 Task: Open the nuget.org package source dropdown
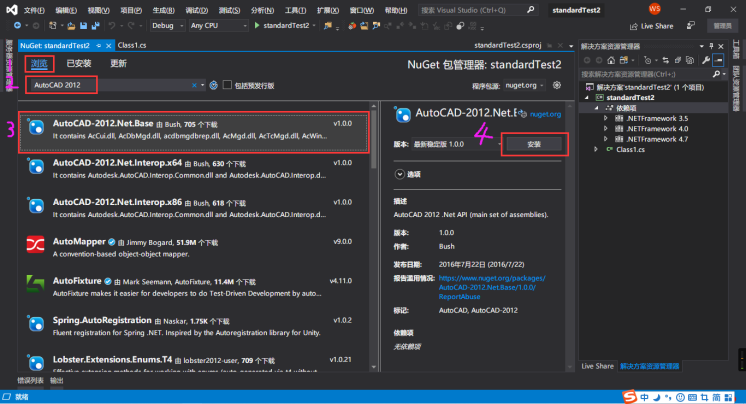point(524,85)
